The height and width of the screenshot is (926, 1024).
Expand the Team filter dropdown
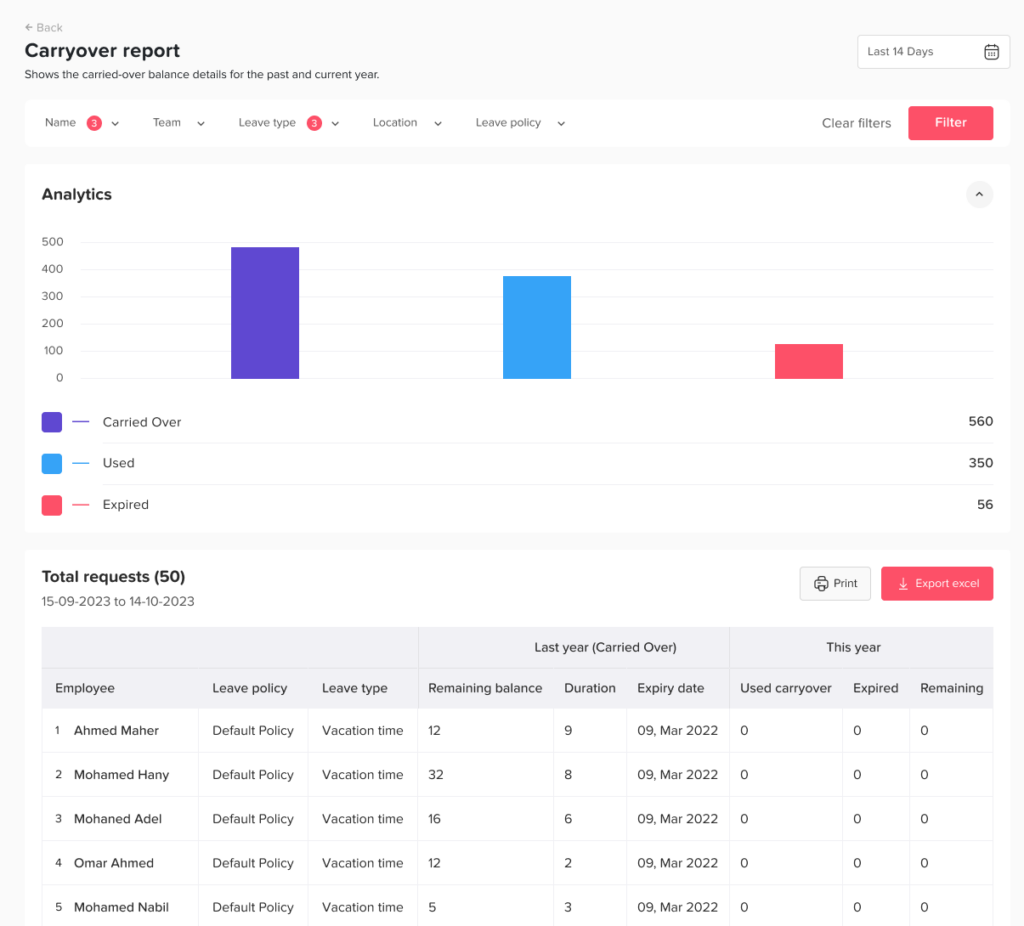click(179, 123)
